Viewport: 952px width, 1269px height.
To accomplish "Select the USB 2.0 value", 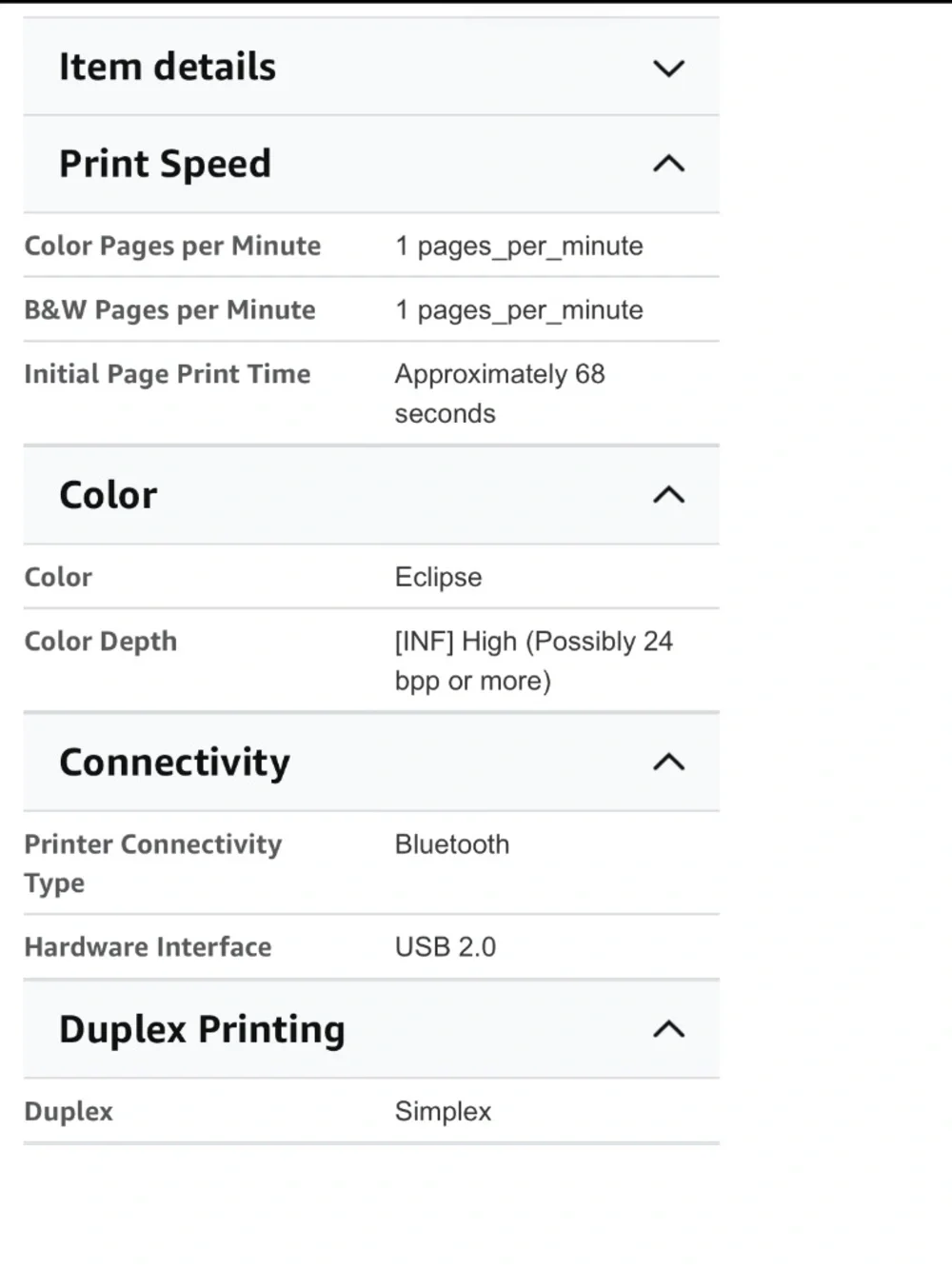I will pos(446,947).
